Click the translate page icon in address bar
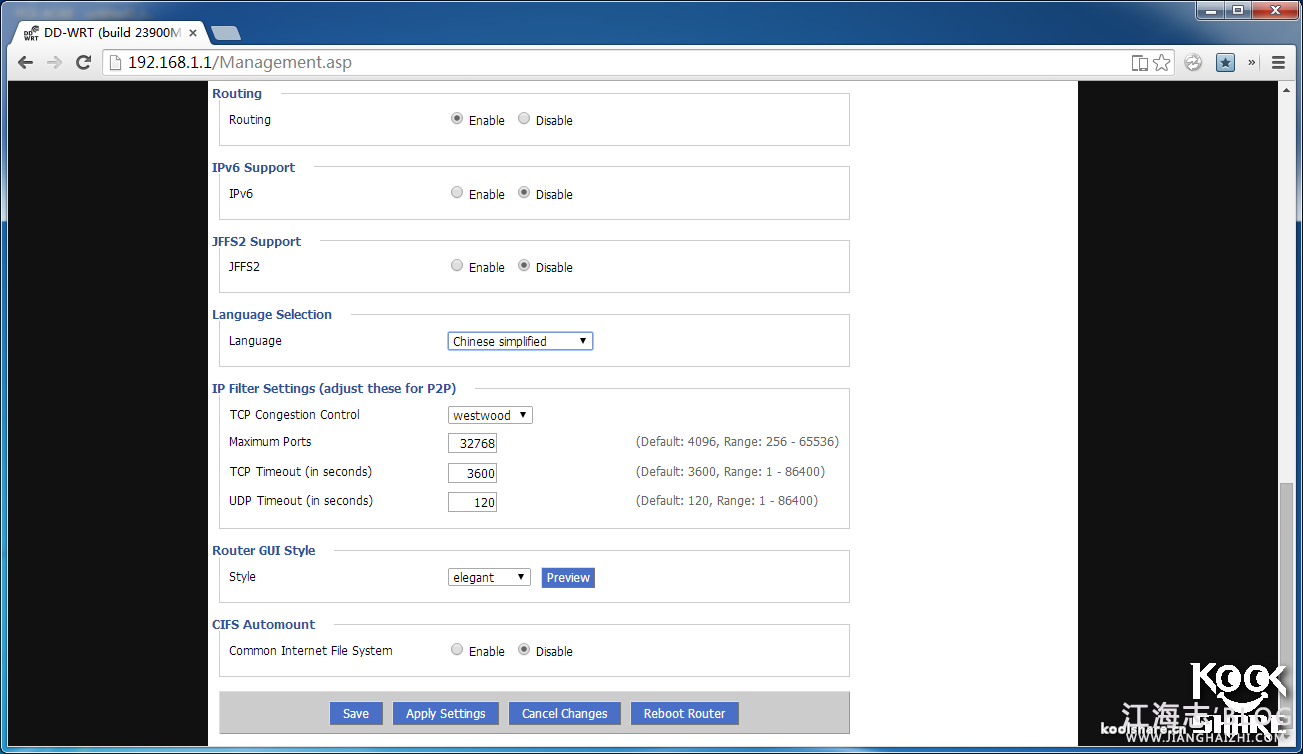This screenshot has width=1303, height=754. (1139, 63)
